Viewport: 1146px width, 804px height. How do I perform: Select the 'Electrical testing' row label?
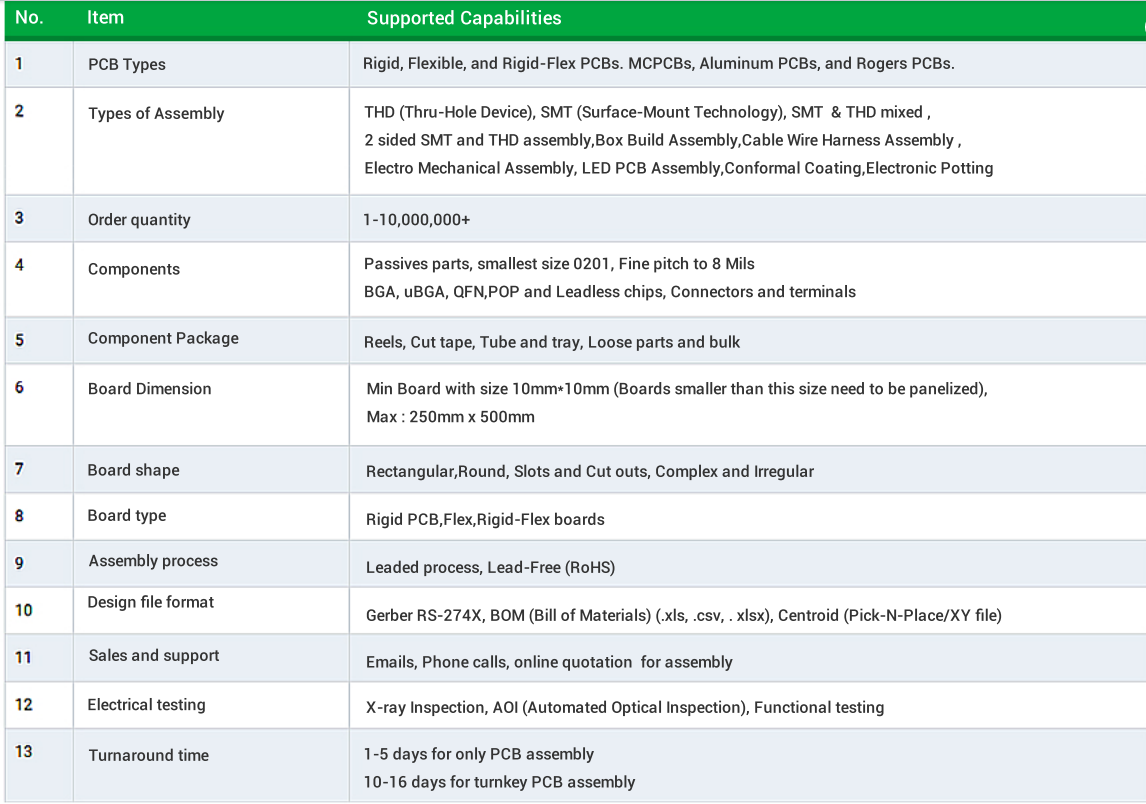[146, 705]
